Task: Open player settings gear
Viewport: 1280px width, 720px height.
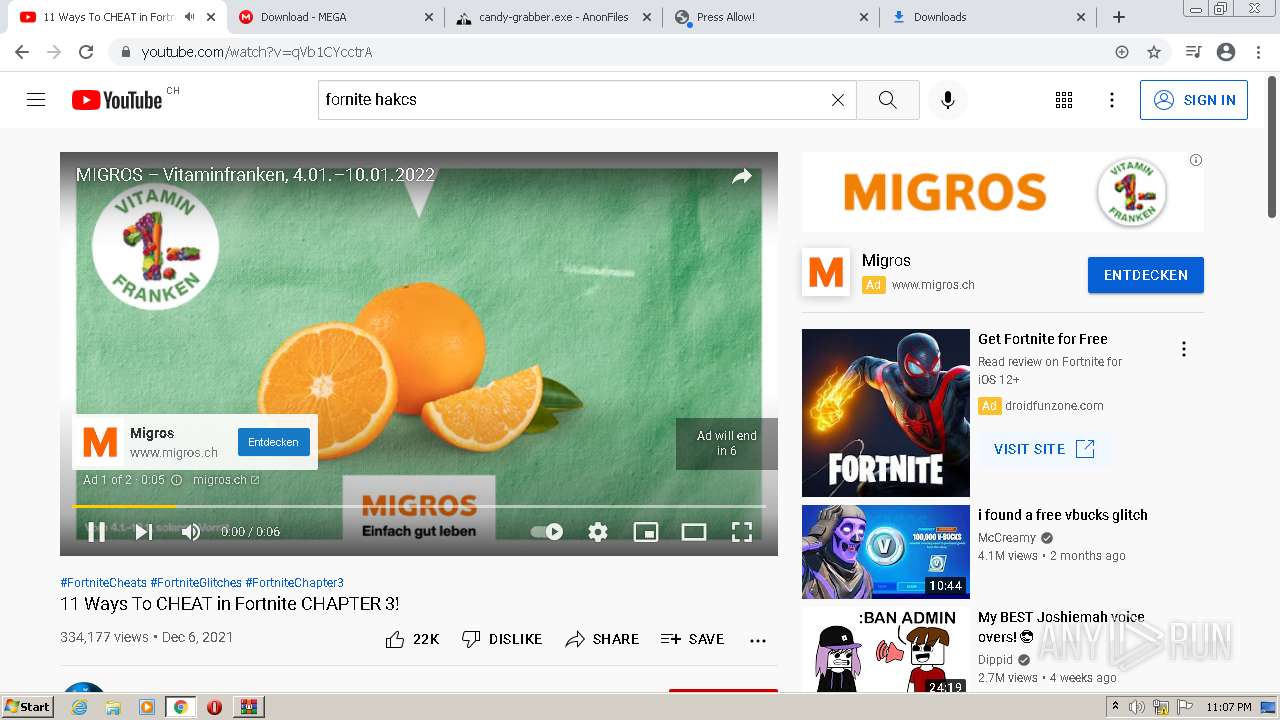Action: tap(598, 532)
